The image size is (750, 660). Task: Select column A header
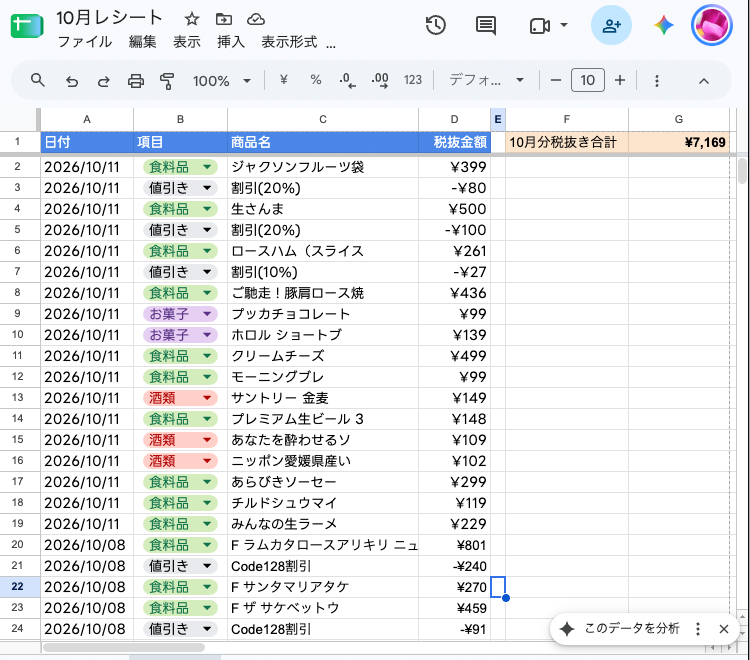coord(87,120)
